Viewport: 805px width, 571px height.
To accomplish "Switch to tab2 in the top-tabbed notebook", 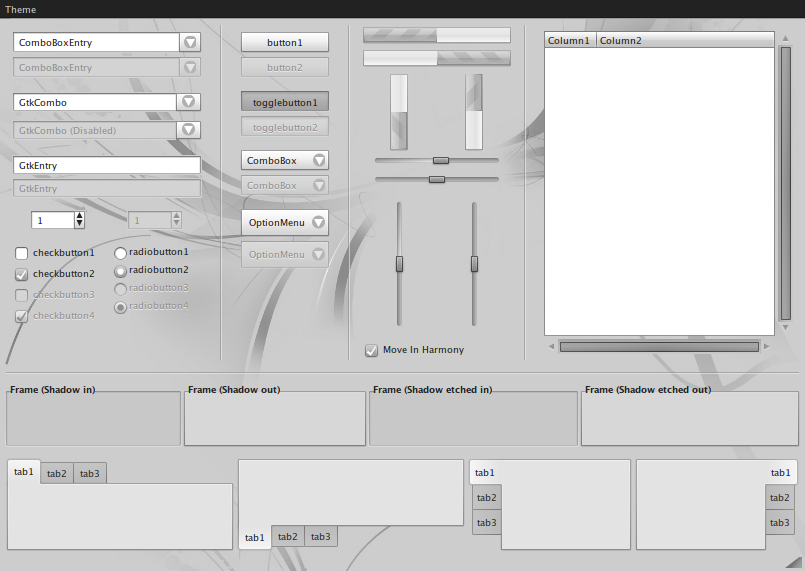I will pos(56,473).
